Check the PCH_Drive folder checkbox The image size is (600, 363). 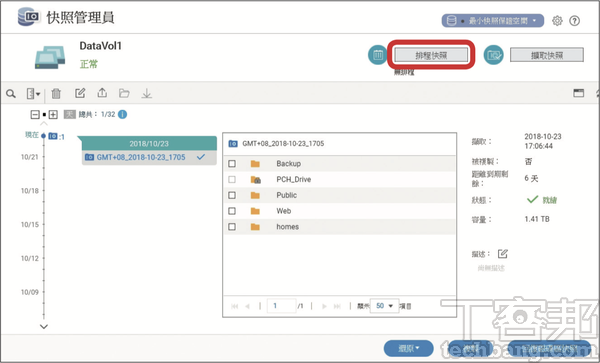[x=232, y=179]
